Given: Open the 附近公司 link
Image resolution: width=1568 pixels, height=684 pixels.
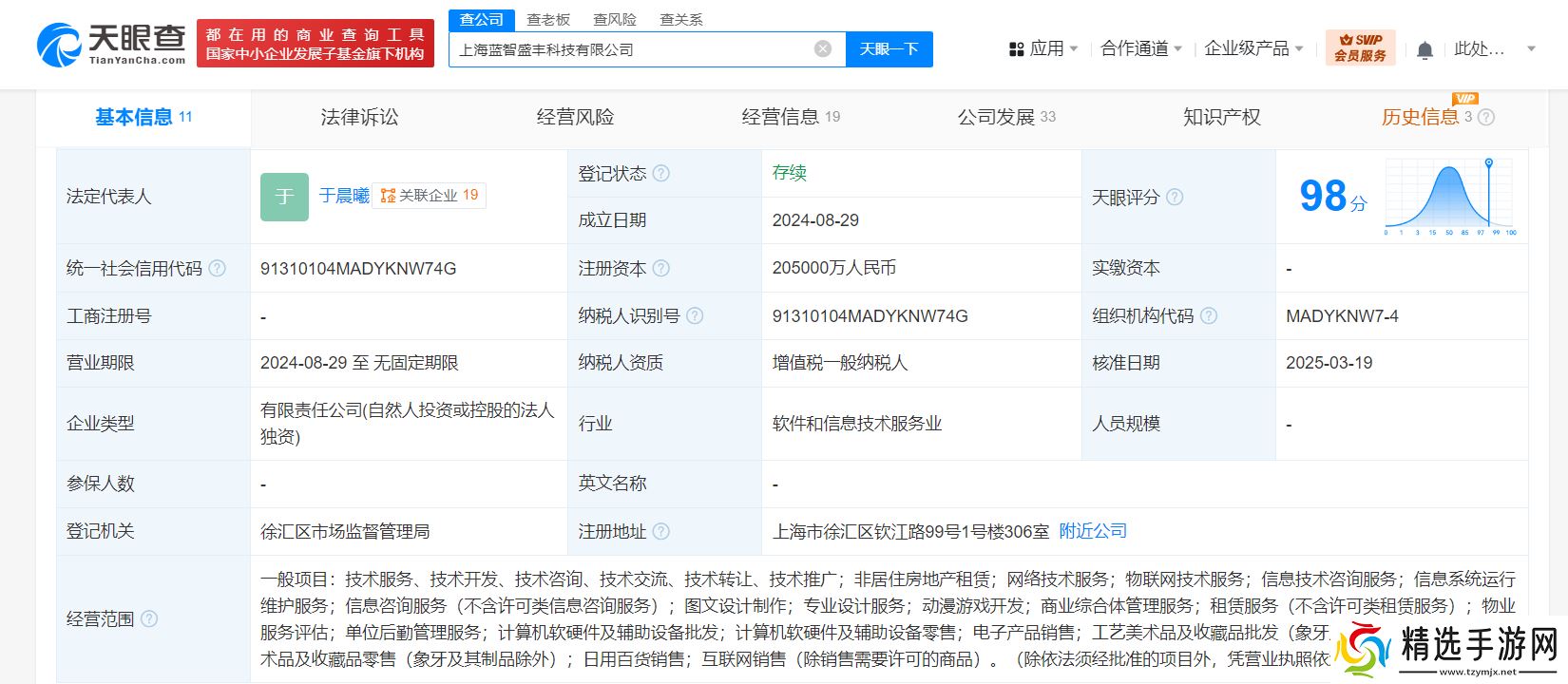Looking at the screenshot, I should 1093,531.
